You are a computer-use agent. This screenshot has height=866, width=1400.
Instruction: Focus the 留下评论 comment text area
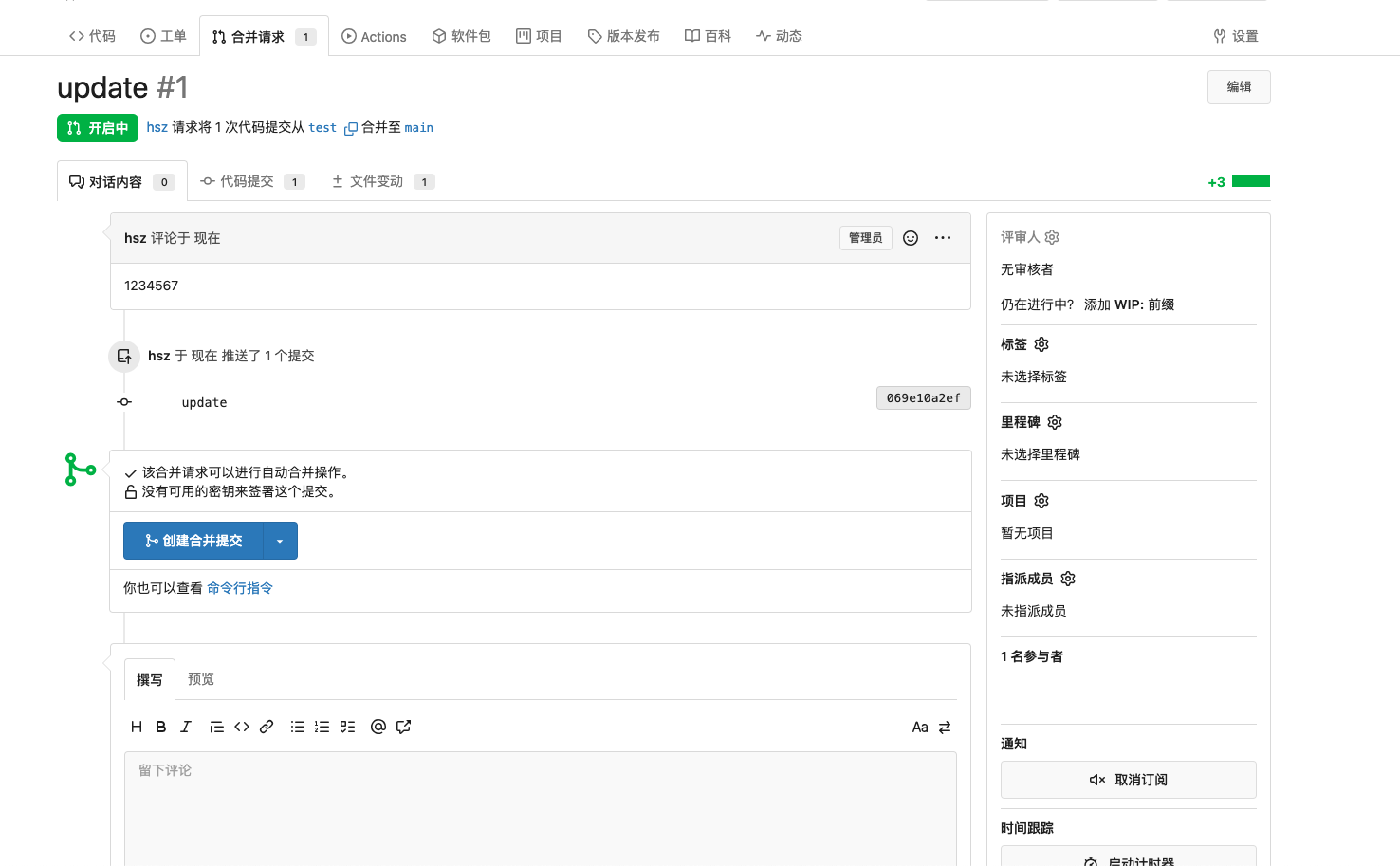pyautogui.click(x=541, y=808)
